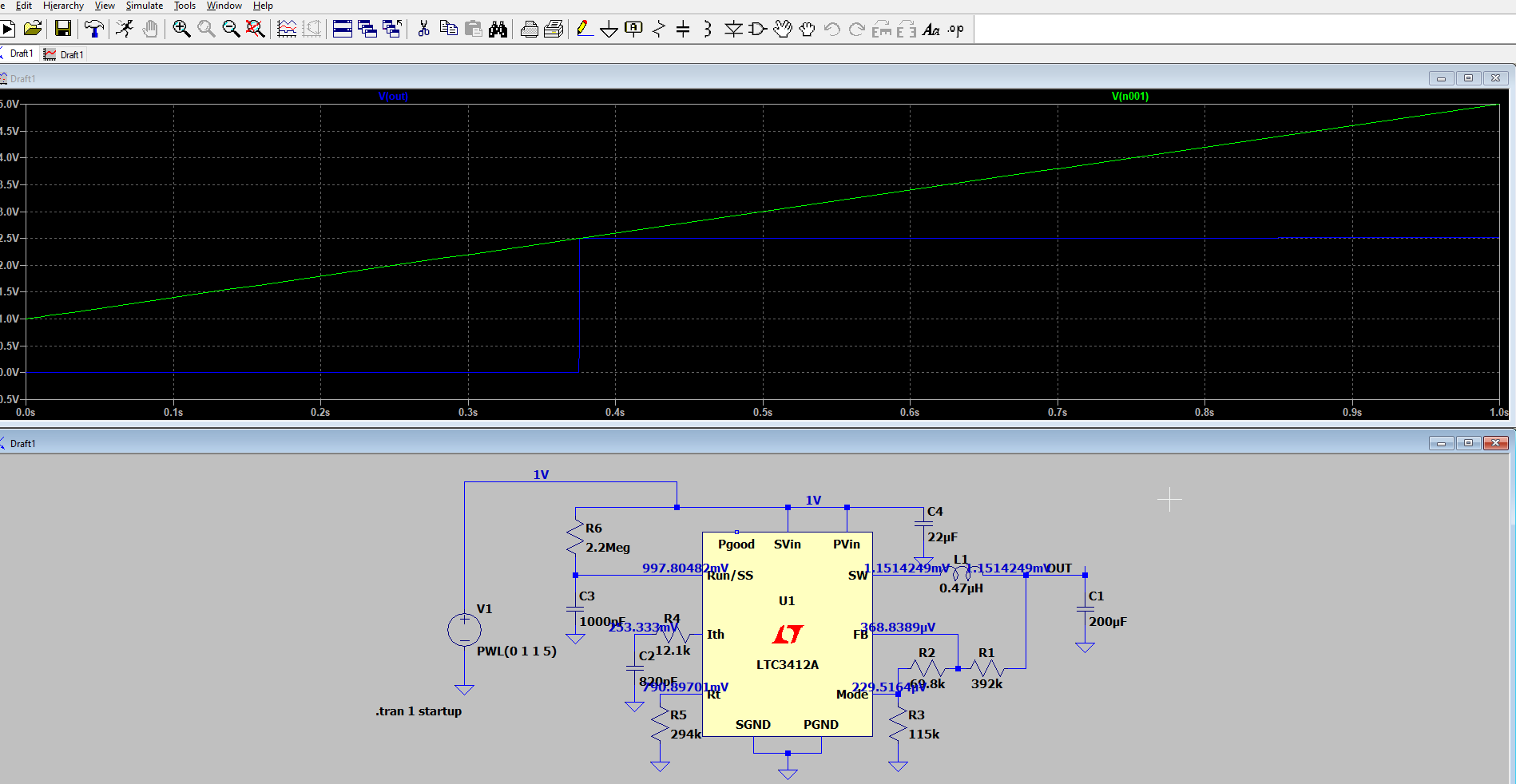This screenshot has width=1516, height=784.
Task: Click the V(out) trace label
Action: (x=393, y=97)
